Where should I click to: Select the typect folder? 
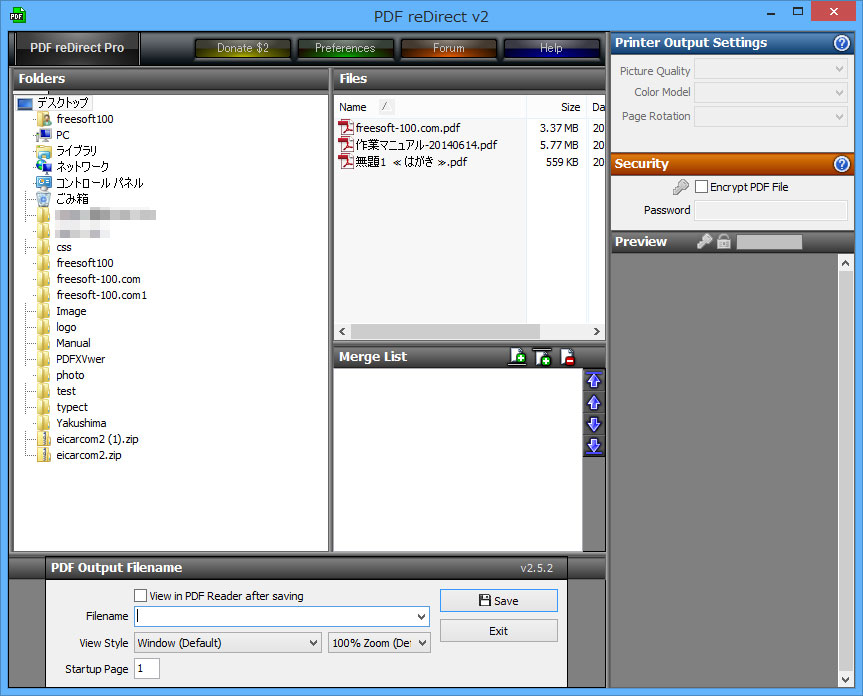[72, 407]
